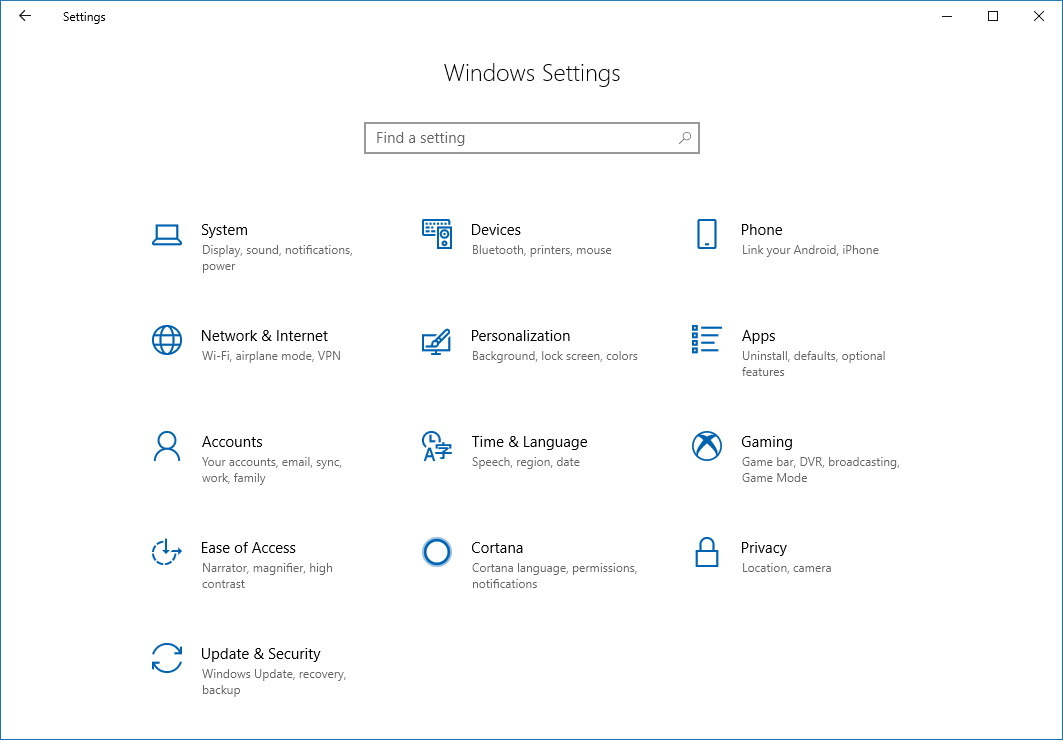The height and width of the screenshot is (740, 1063).
Task: Select the Time & Language title
Action: [529, 442]
